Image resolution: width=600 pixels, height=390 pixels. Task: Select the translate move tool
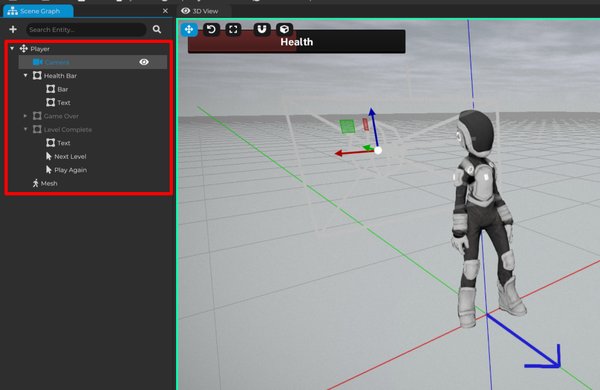click(x=189, y=29)
